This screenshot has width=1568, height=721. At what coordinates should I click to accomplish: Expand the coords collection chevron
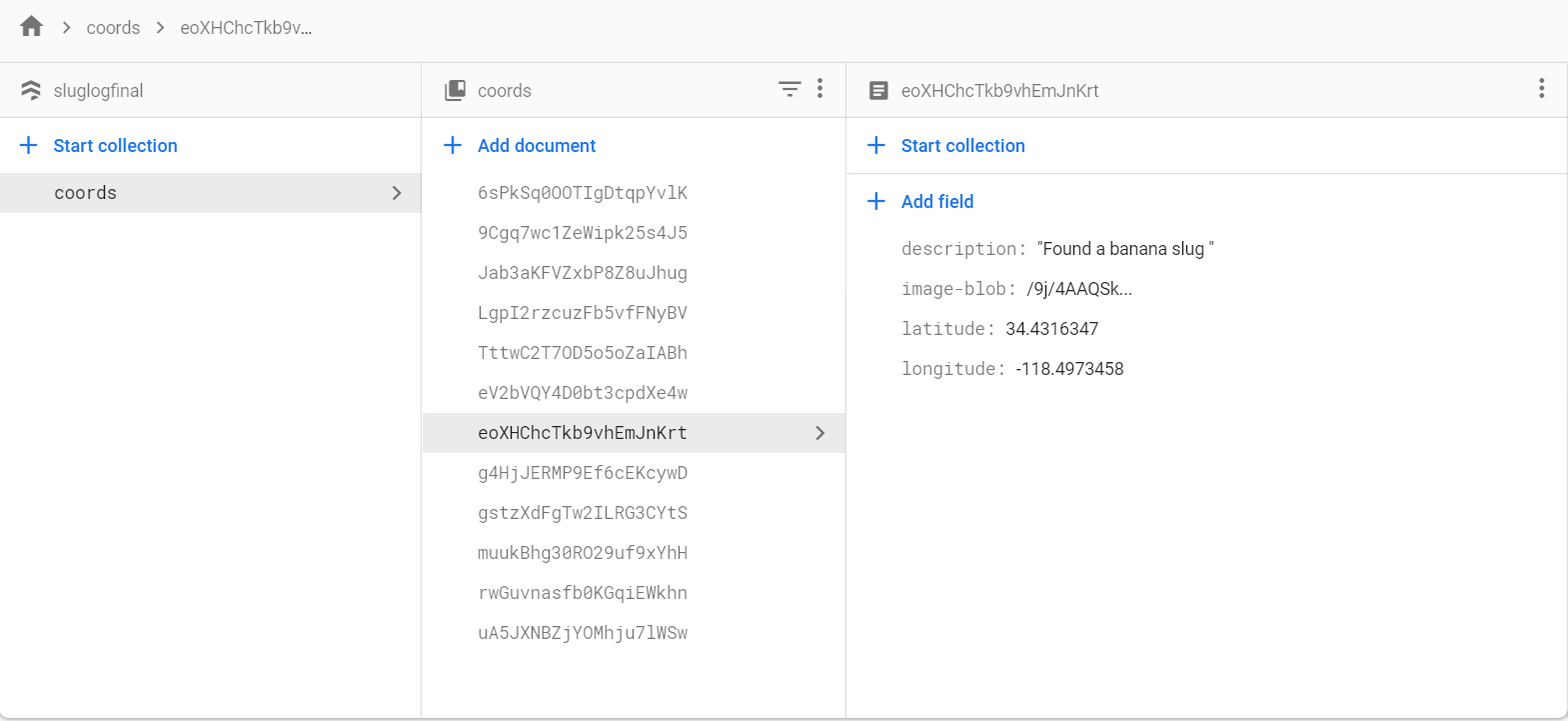coord(397,193)
